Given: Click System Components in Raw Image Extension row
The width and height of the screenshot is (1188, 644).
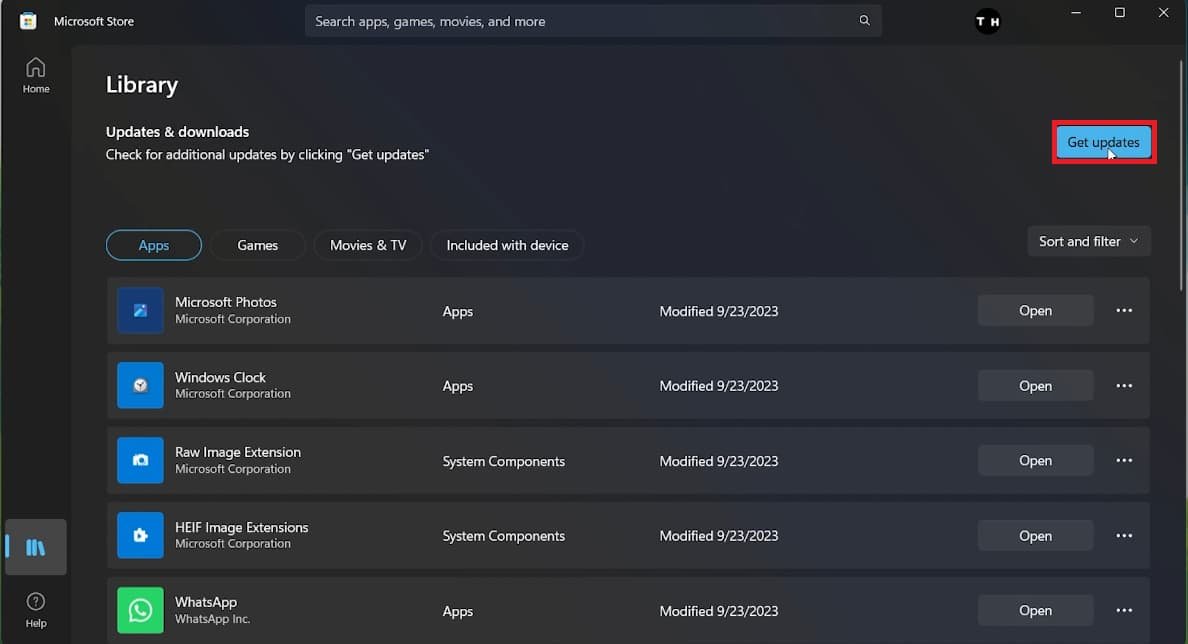Looking at the screenshot, I should [x=504, y=461].
